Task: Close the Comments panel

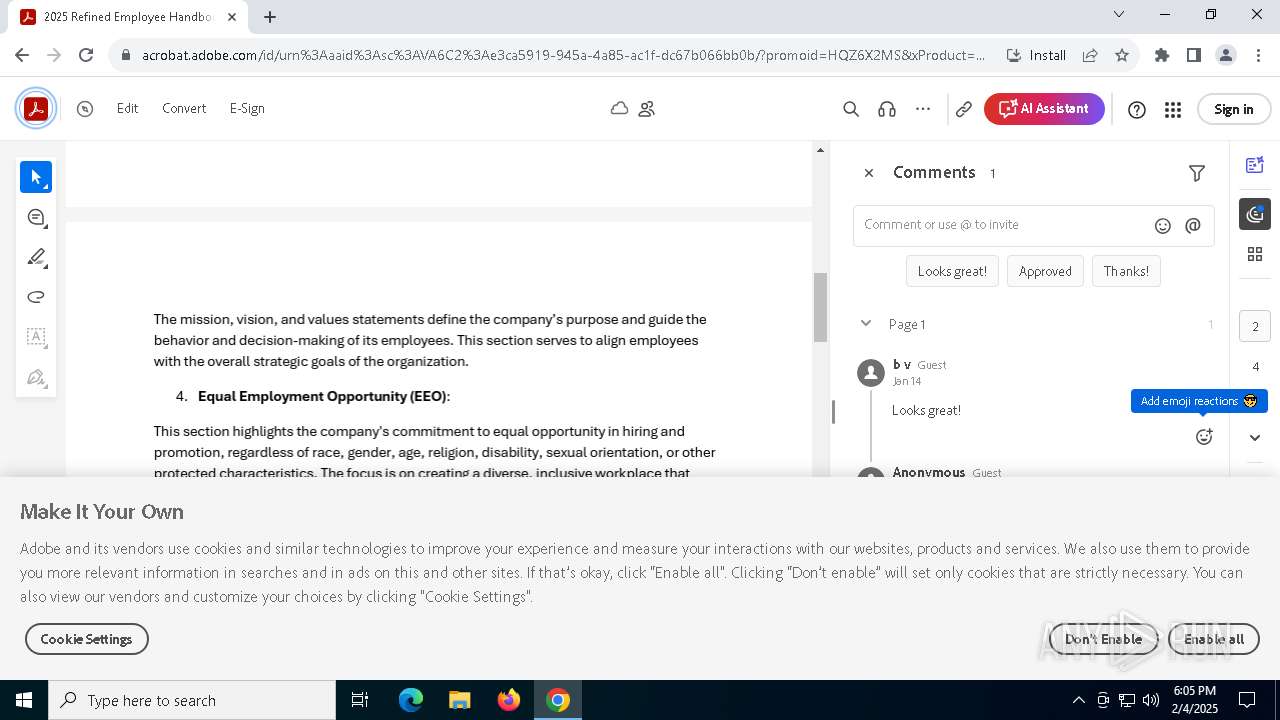Action: 869,173
